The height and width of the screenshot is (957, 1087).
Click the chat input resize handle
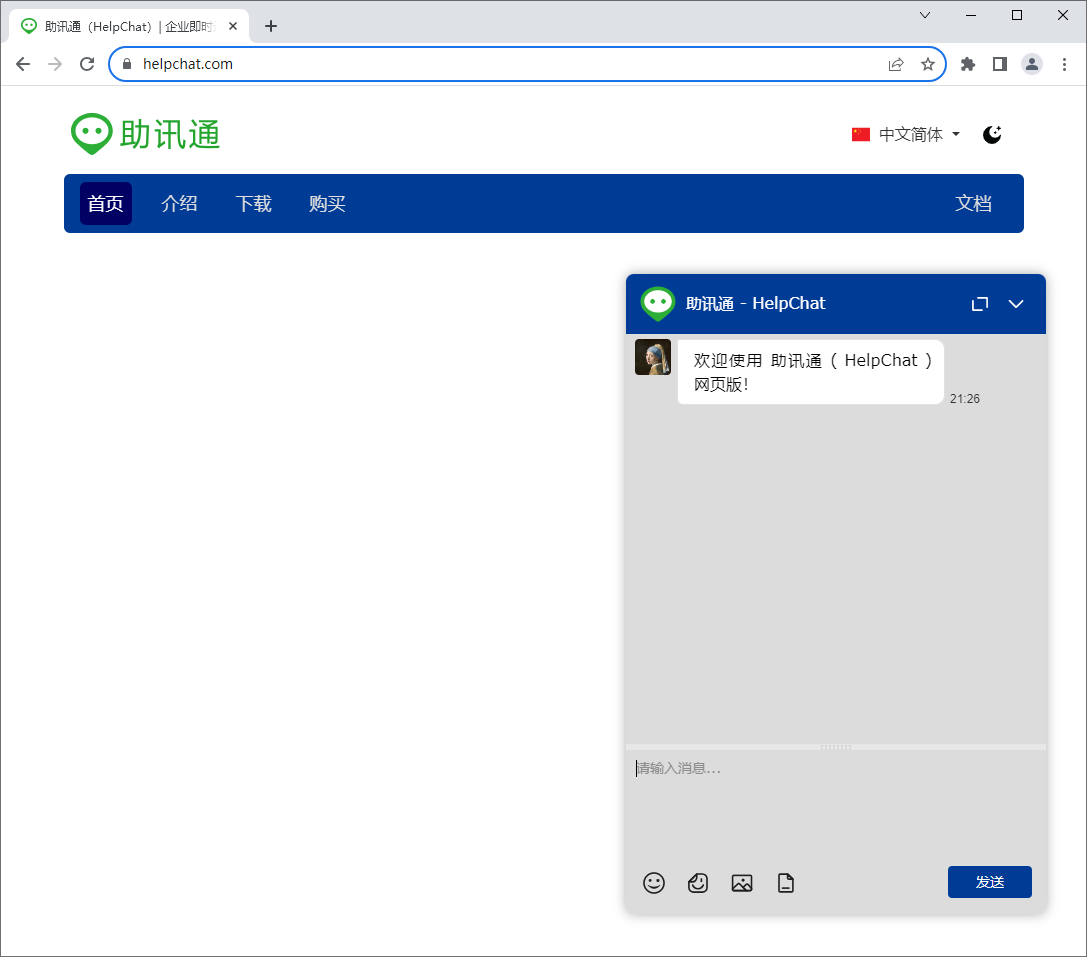coord(835,748)
